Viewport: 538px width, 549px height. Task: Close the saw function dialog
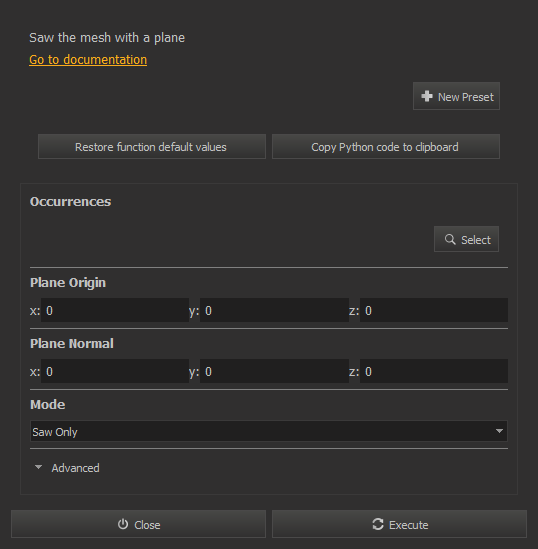(139, 524)
